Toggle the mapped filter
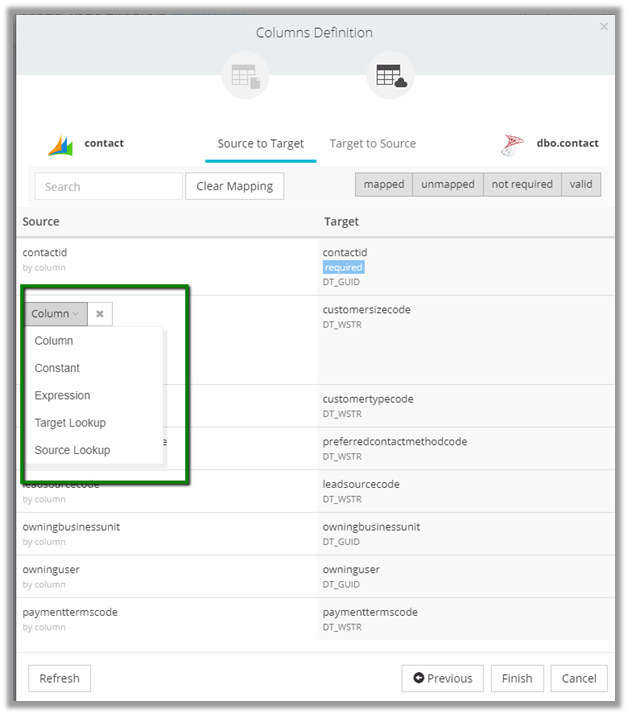The width and height of the screenshot is (628, 715). pos(384,185)
